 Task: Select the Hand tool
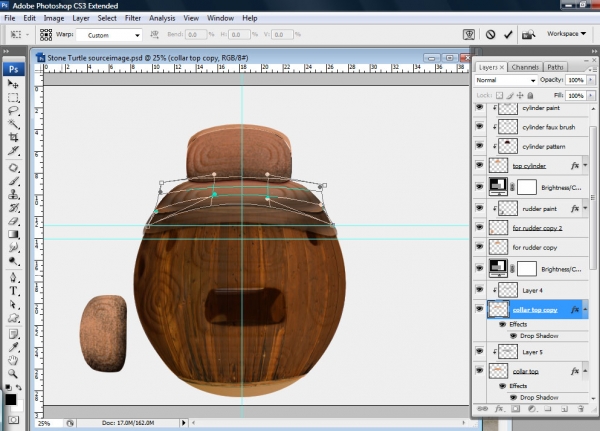point(13,360)
